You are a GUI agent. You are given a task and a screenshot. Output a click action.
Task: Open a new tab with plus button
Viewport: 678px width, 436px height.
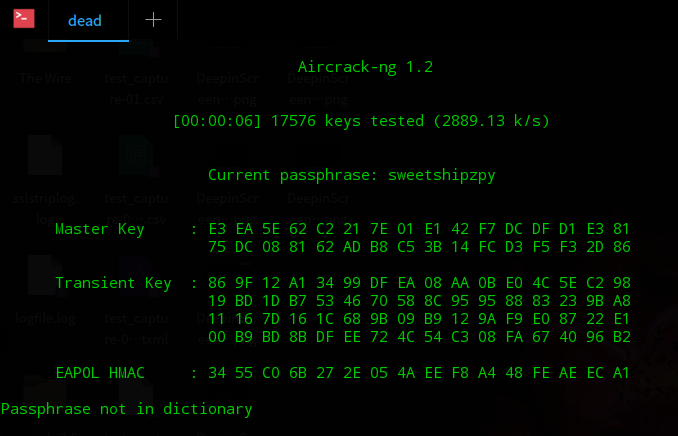(x=153, y=19)
